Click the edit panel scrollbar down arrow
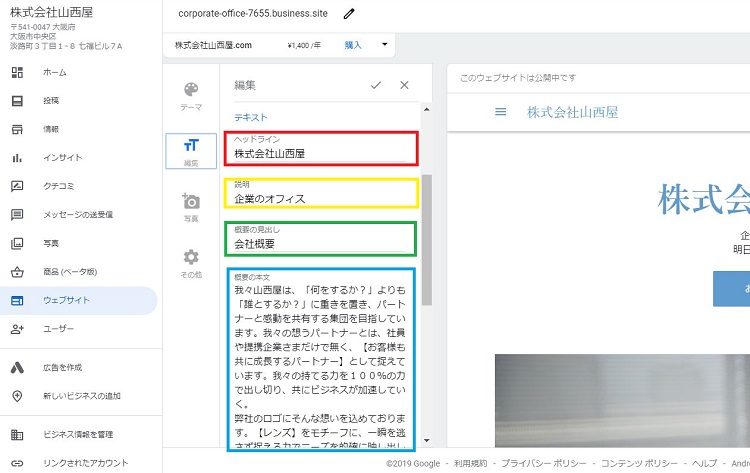 pos(427,440)
